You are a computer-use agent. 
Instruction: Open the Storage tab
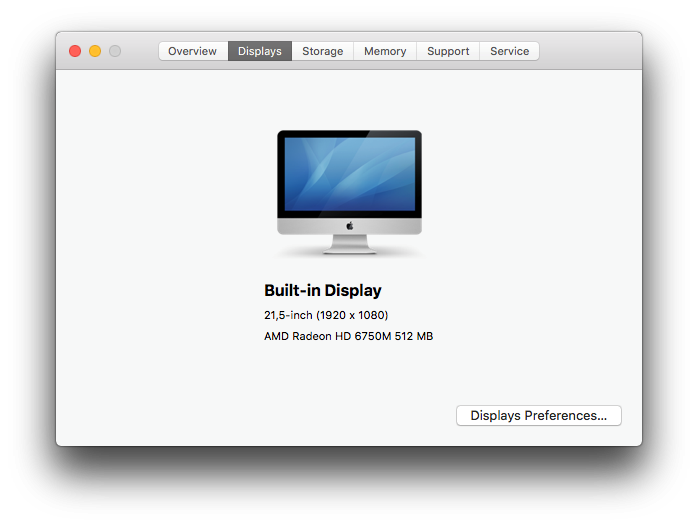coord(323,51)
